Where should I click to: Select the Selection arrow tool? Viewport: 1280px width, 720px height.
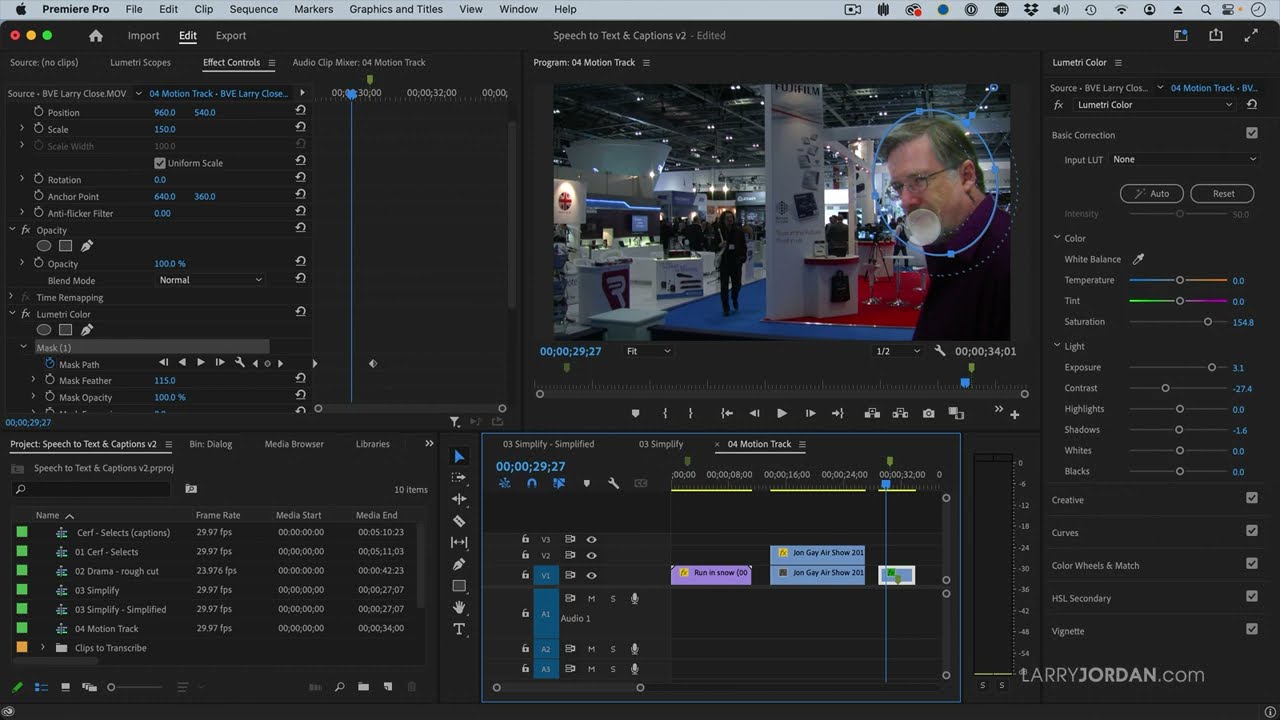459,457
